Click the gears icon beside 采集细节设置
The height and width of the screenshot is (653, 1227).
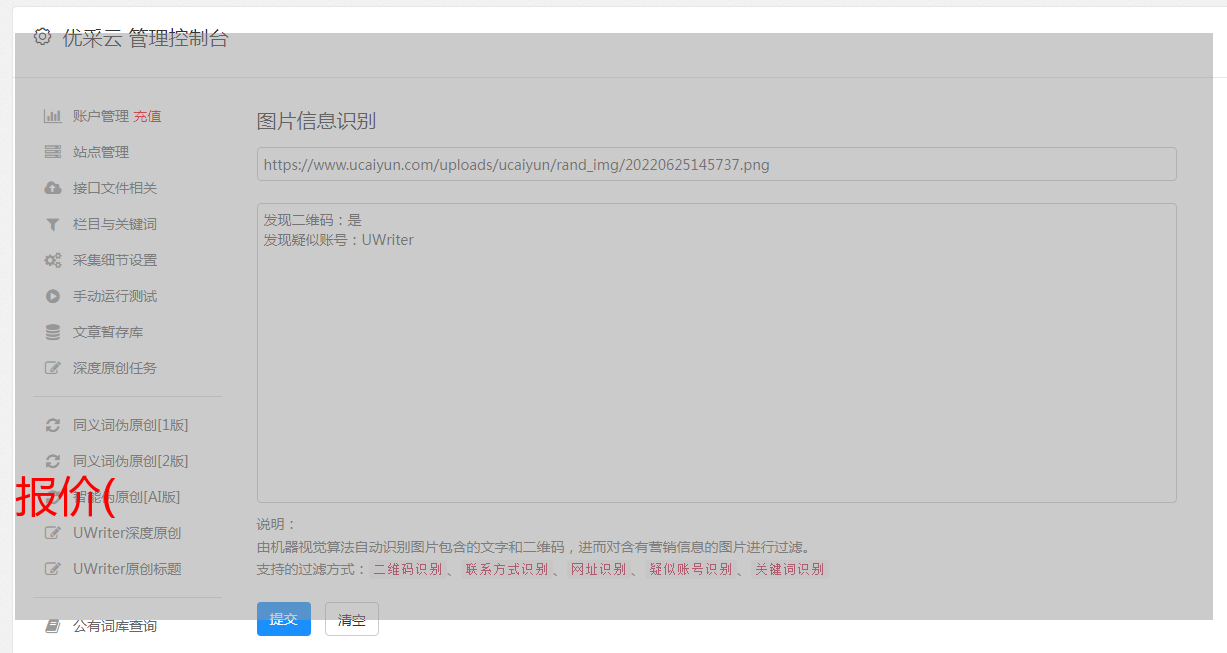pos(52,260)
